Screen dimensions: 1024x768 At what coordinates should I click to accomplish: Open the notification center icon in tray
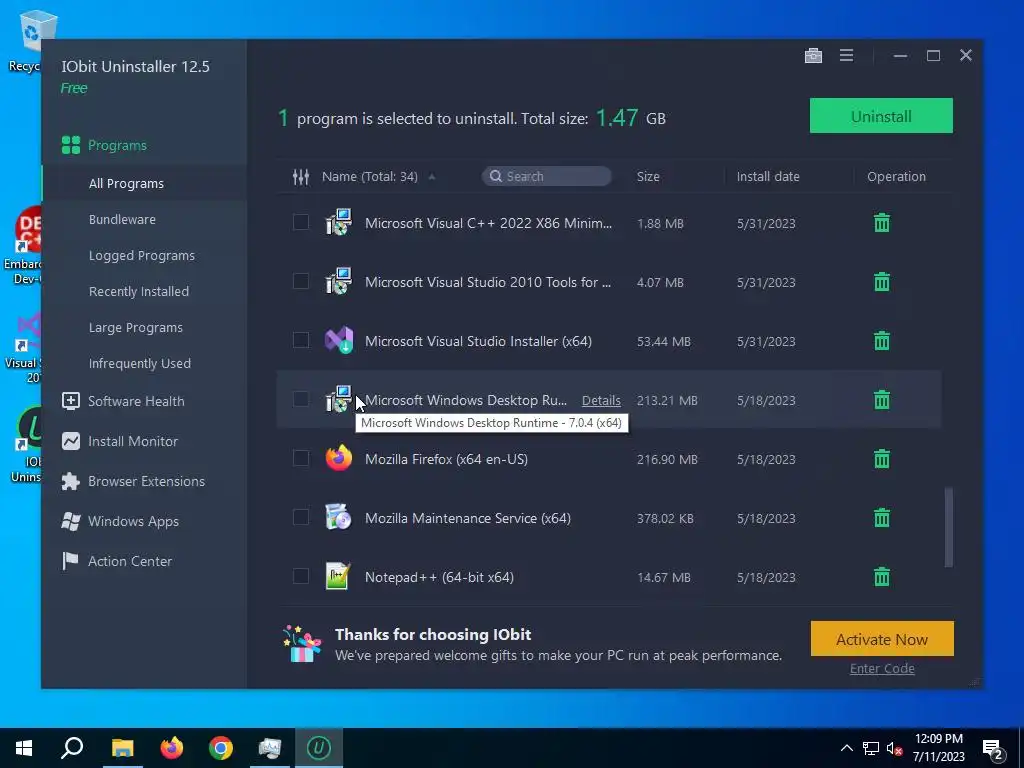[993, 749]
